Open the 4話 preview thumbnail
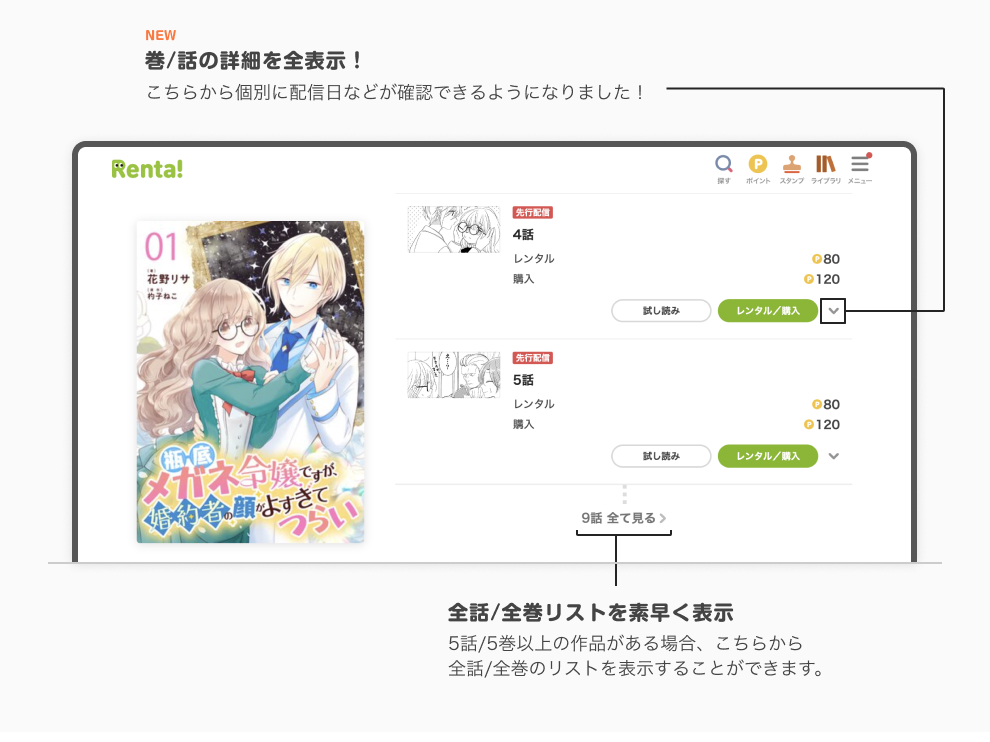Viewport: 990px width, 742px height. click(454, 229)
